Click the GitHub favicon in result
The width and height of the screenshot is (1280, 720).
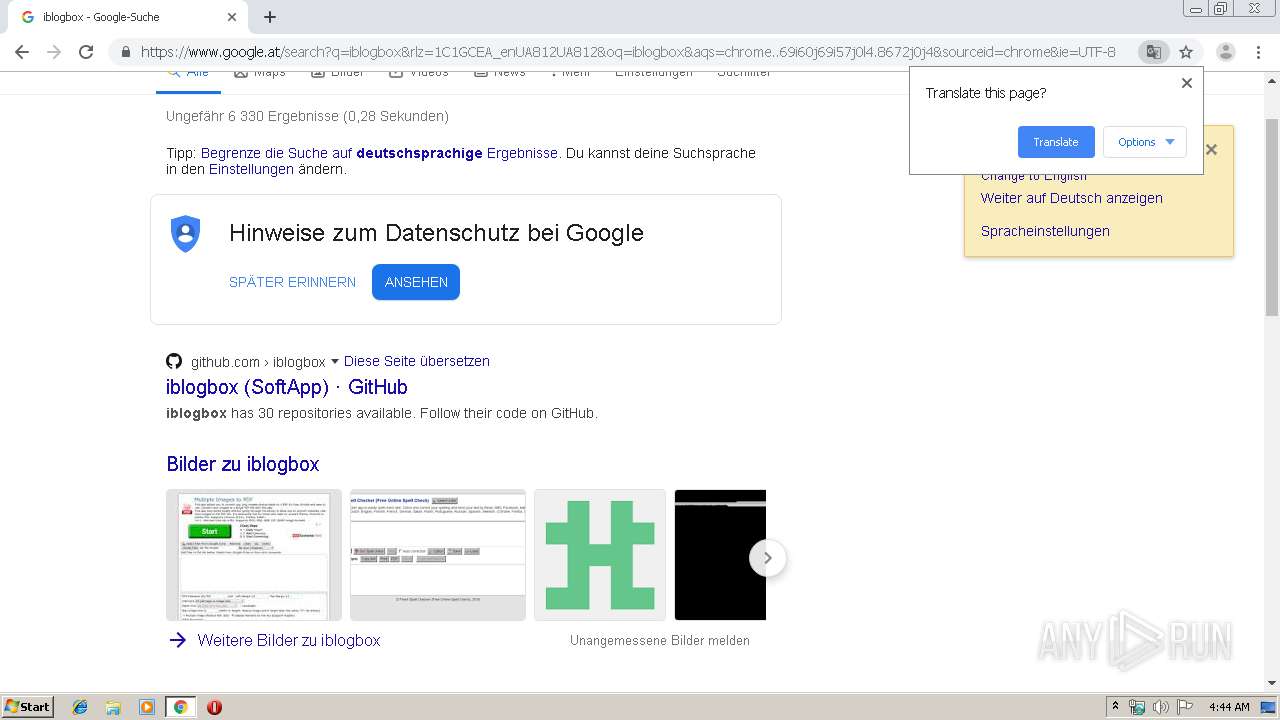tap(174, 361)
